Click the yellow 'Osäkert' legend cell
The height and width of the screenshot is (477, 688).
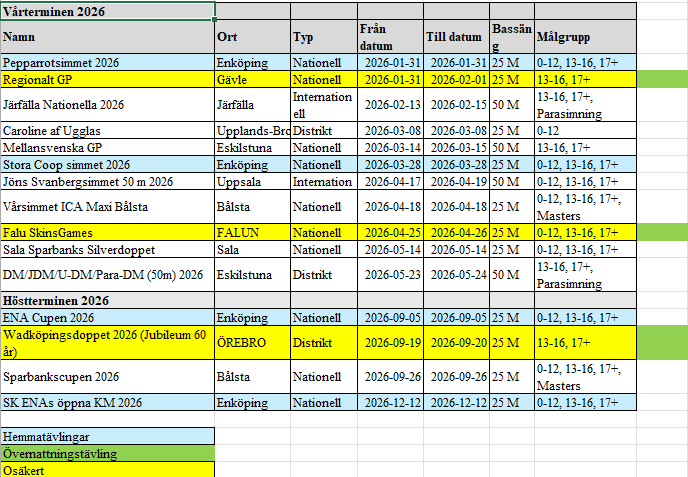(107, 469)
